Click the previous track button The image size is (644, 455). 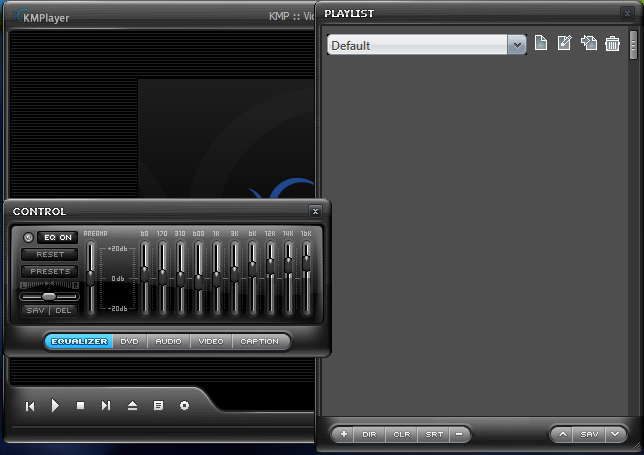click(30, 406)
